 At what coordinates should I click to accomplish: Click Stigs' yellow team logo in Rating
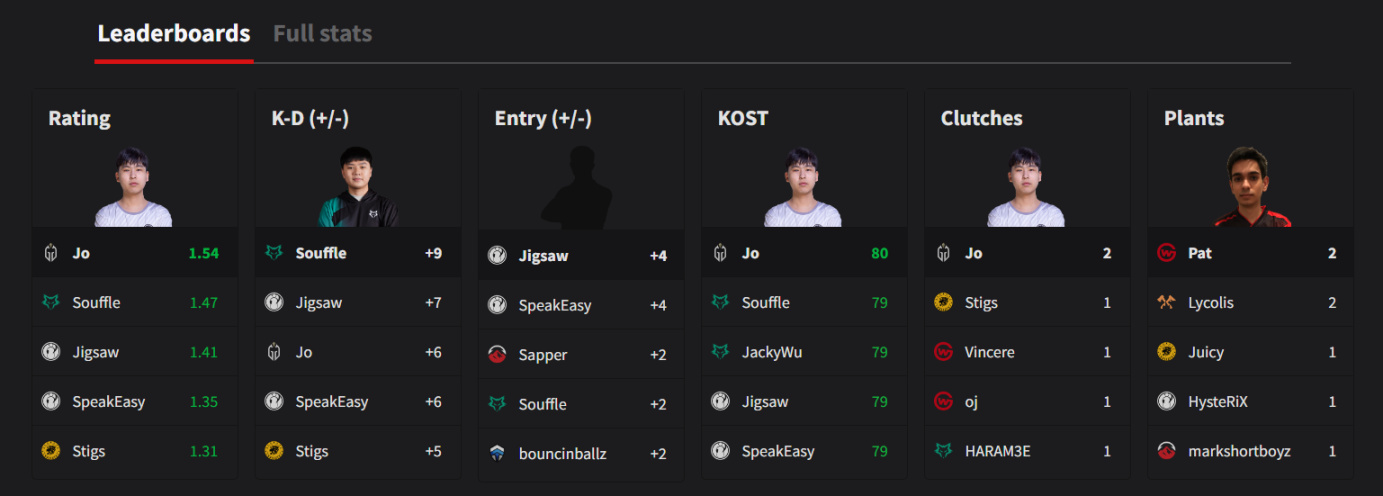pos(51,451)
